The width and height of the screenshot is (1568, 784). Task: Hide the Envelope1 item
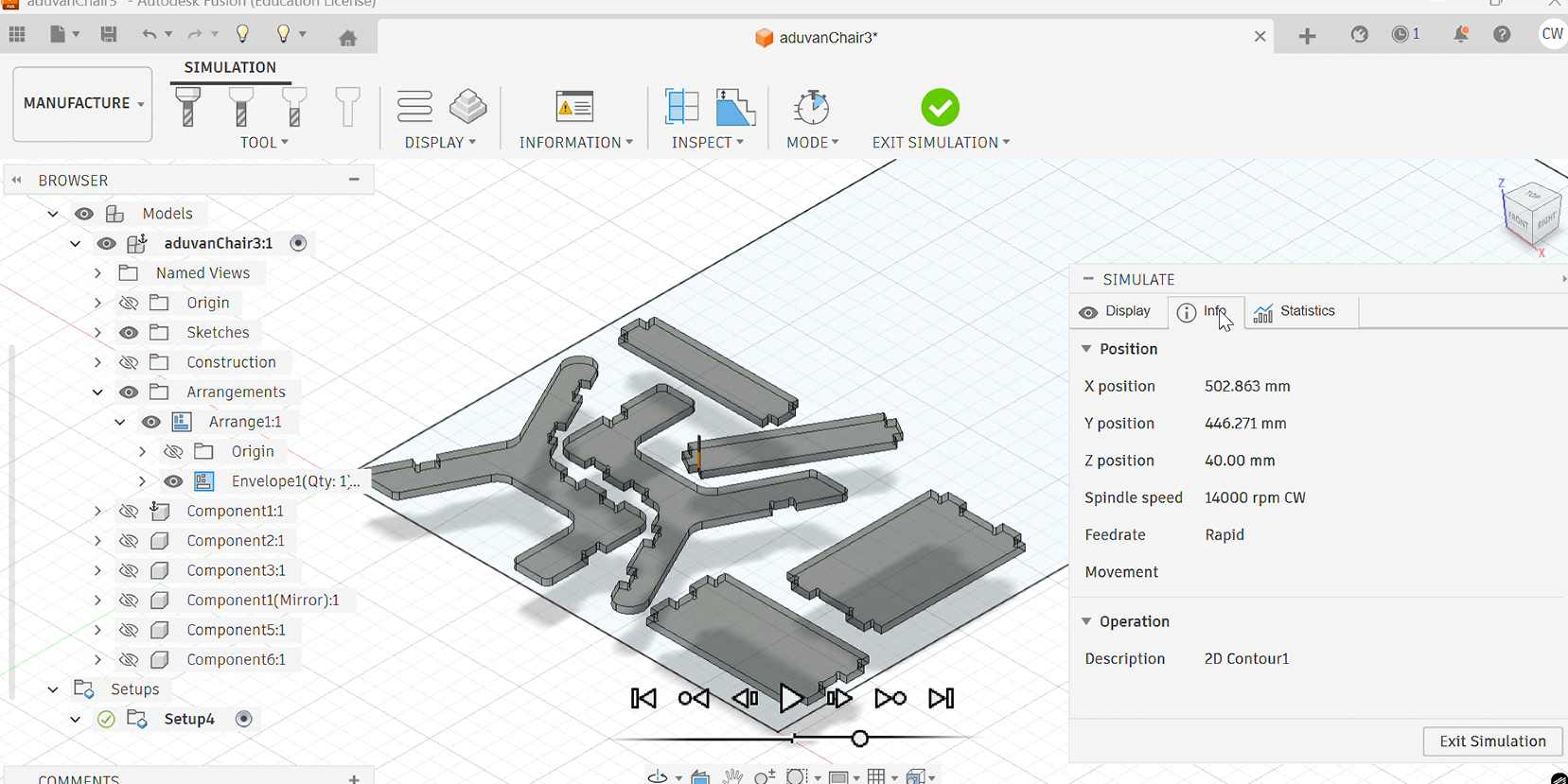pyautogui.click(x=173, y=481)
